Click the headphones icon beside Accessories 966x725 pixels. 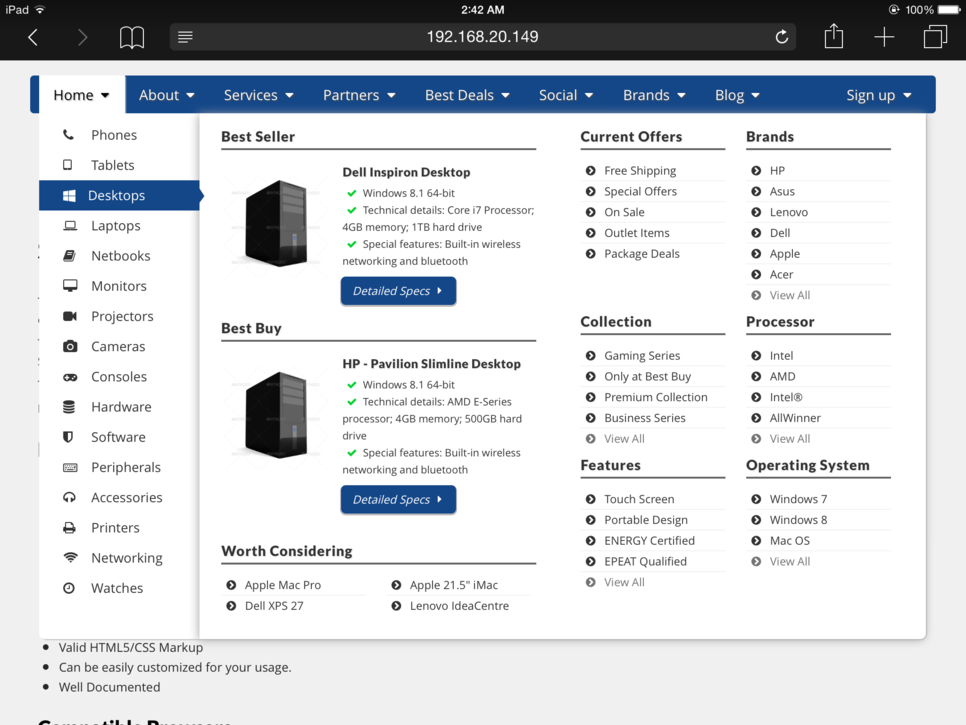coord(69,497)
